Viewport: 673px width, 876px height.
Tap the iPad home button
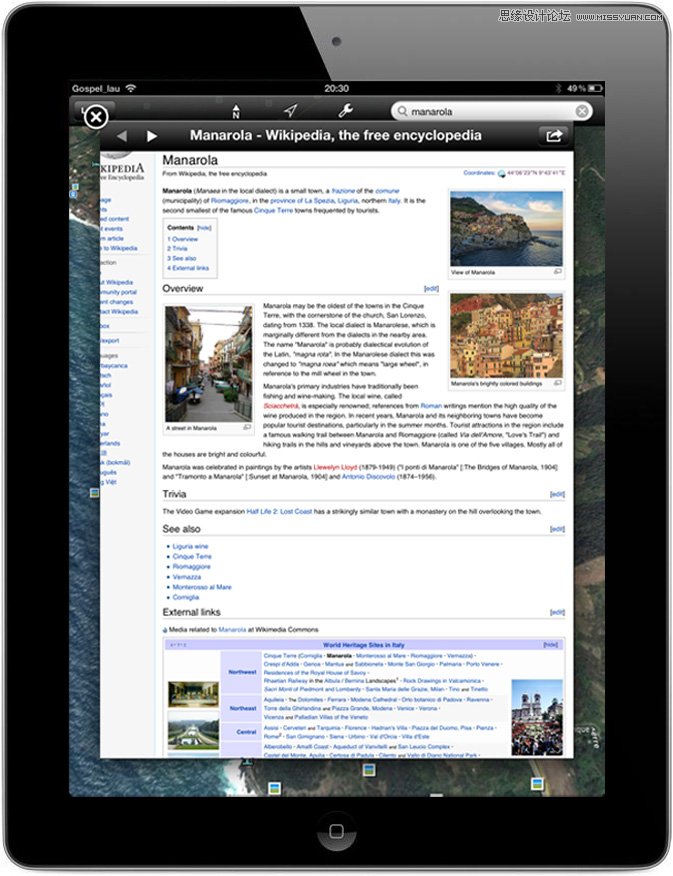[336, 831]
